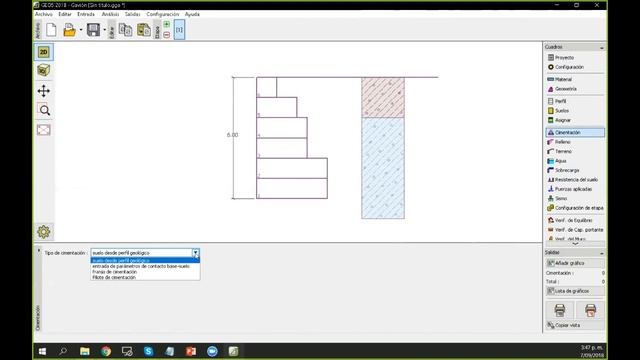The height and width of the screenshot is (360, 640).
Task: Open the Terreno frame
Action: point(575,151)
